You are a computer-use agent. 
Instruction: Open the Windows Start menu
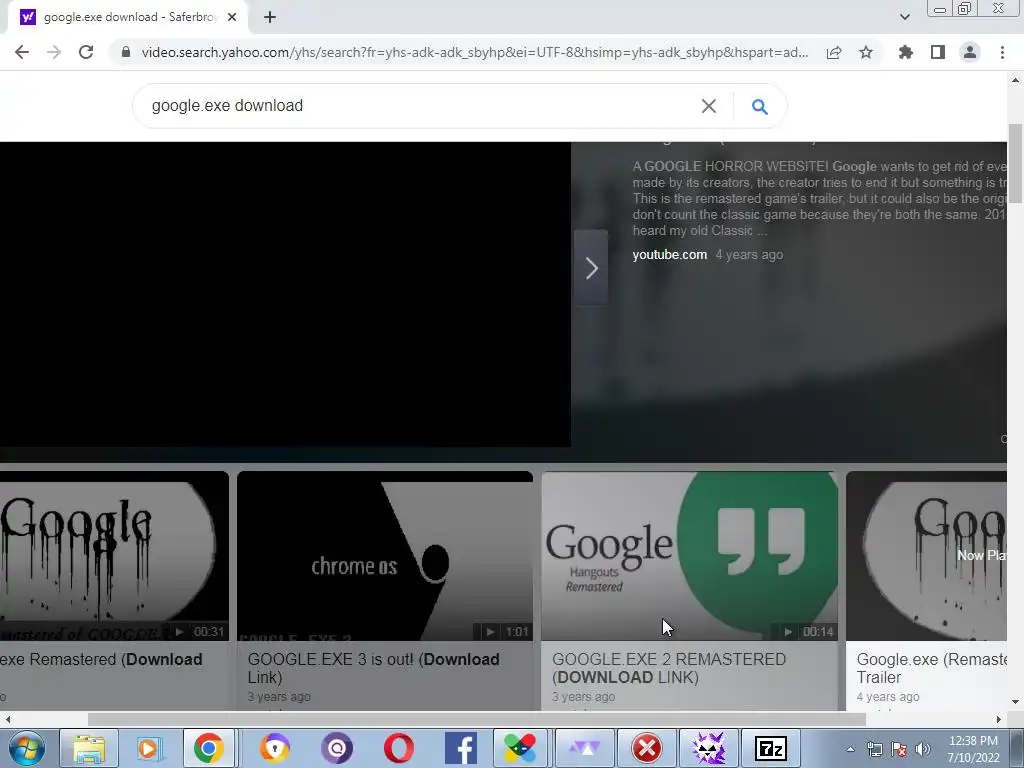tap(27, 748)
